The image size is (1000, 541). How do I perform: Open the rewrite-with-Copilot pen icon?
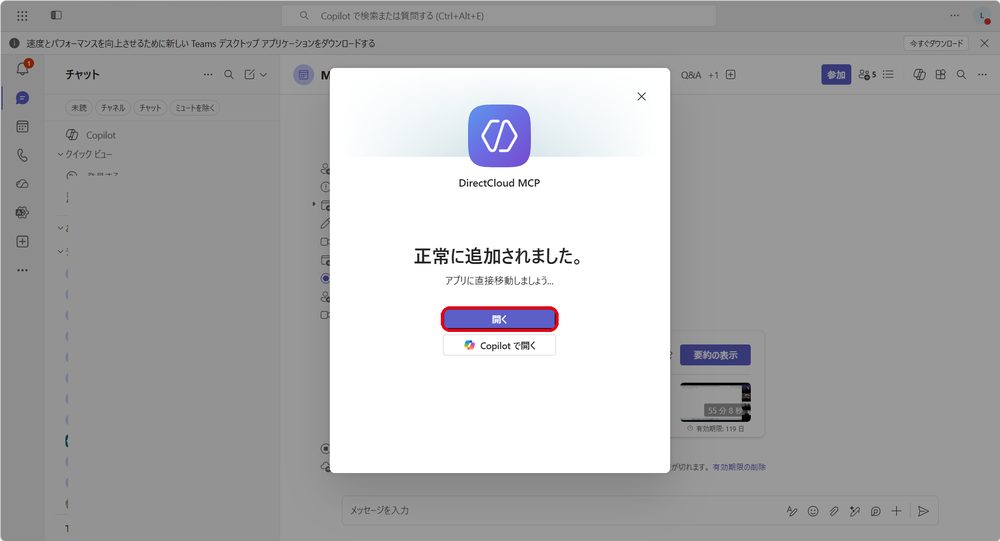click(855, 511)
